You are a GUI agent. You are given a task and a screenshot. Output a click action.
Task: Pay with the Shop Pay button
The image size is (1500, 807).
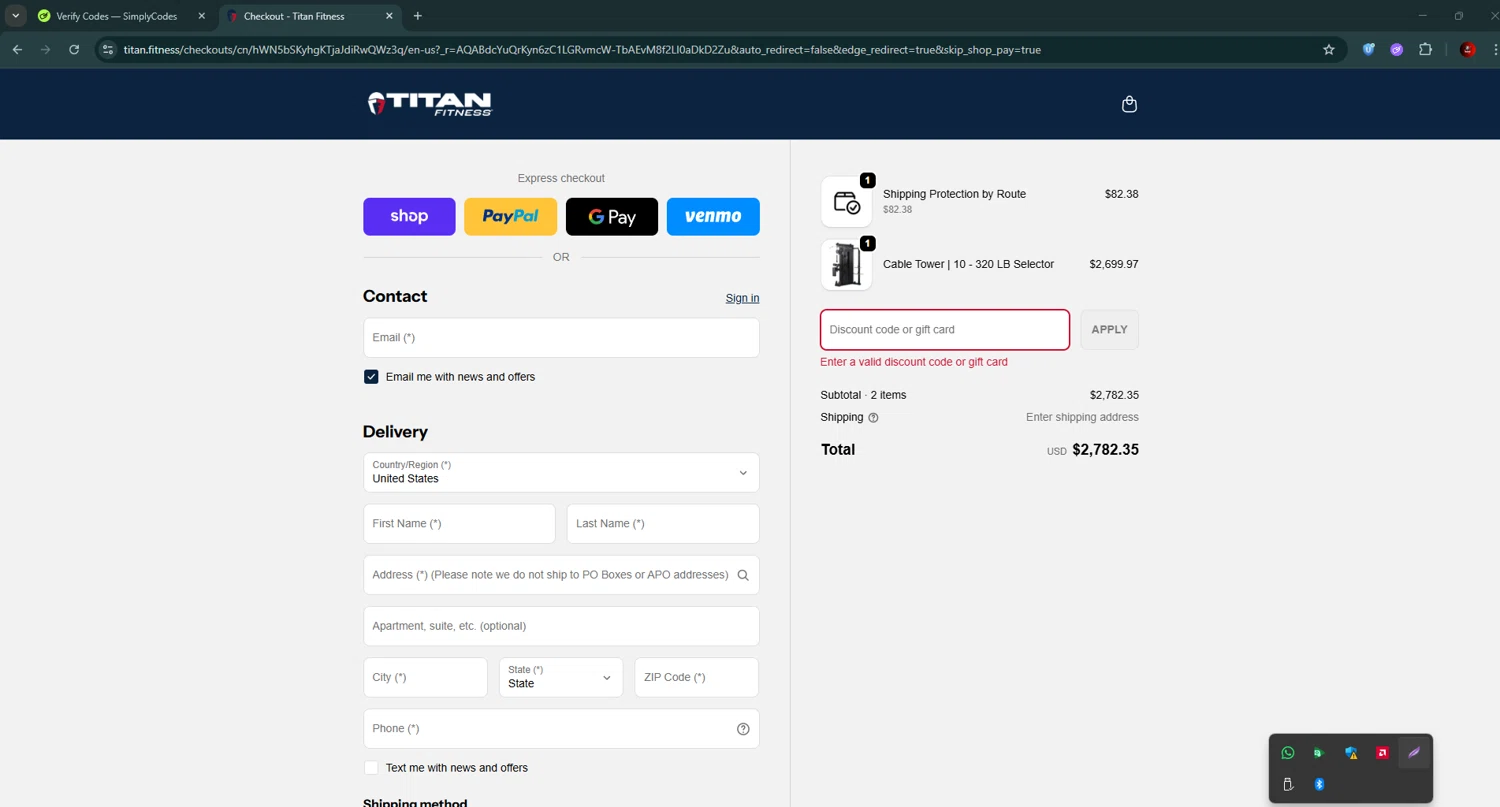point(409,216)
